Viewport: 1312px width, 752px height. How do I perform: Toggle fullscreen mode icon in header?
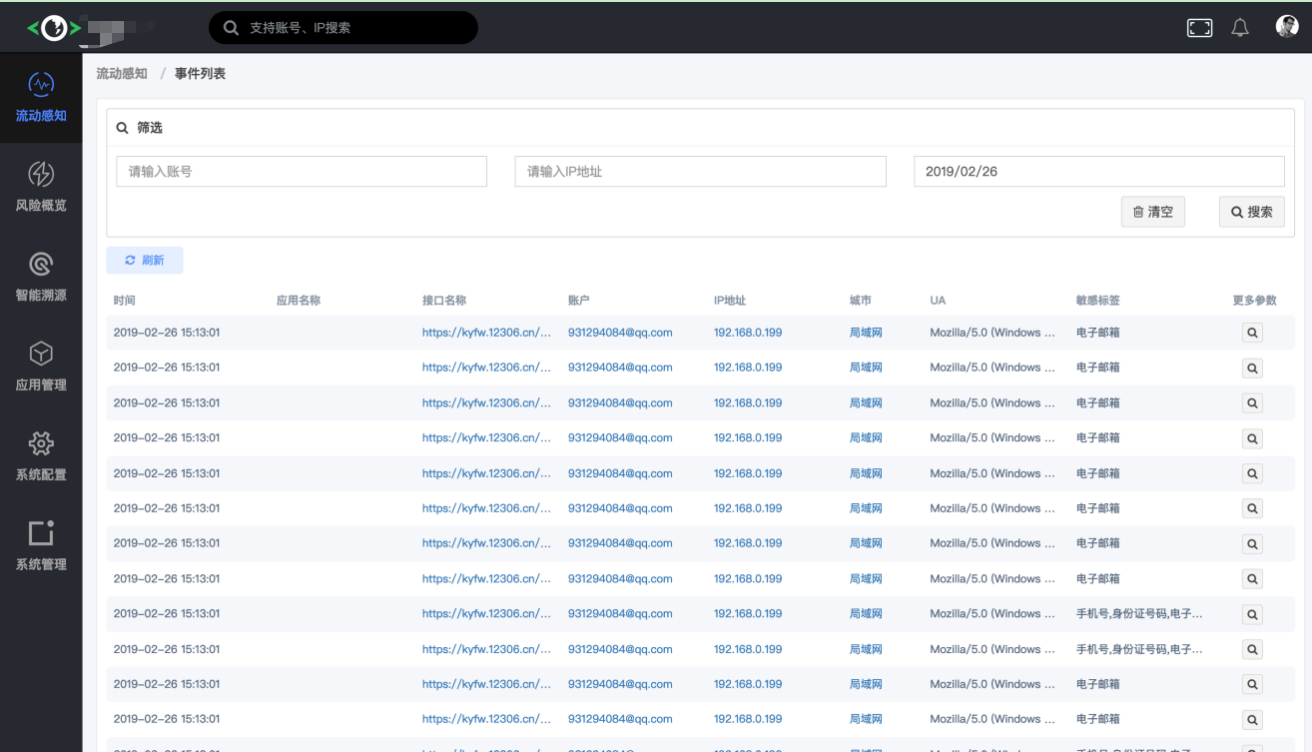pos(1200,28)
